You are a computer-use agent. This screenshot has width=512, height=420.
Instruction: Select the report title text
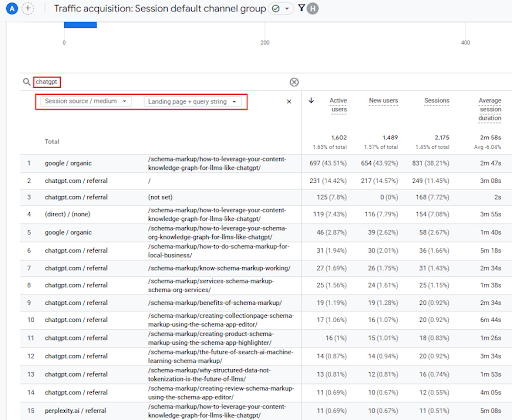[160, 9]
